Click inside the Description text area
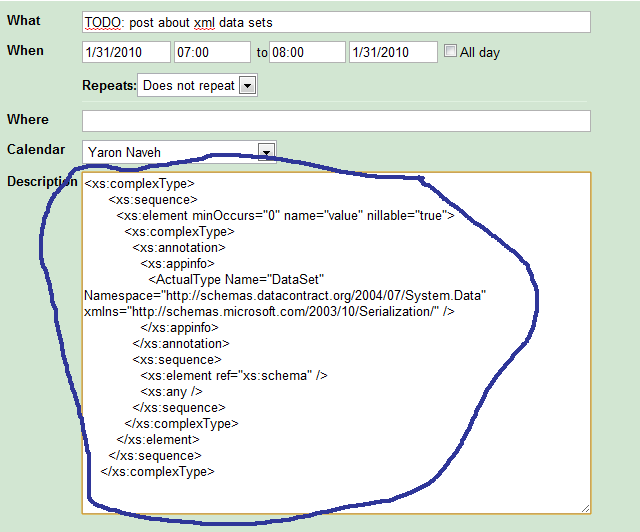The image size is (640, 532). point(336,343)
